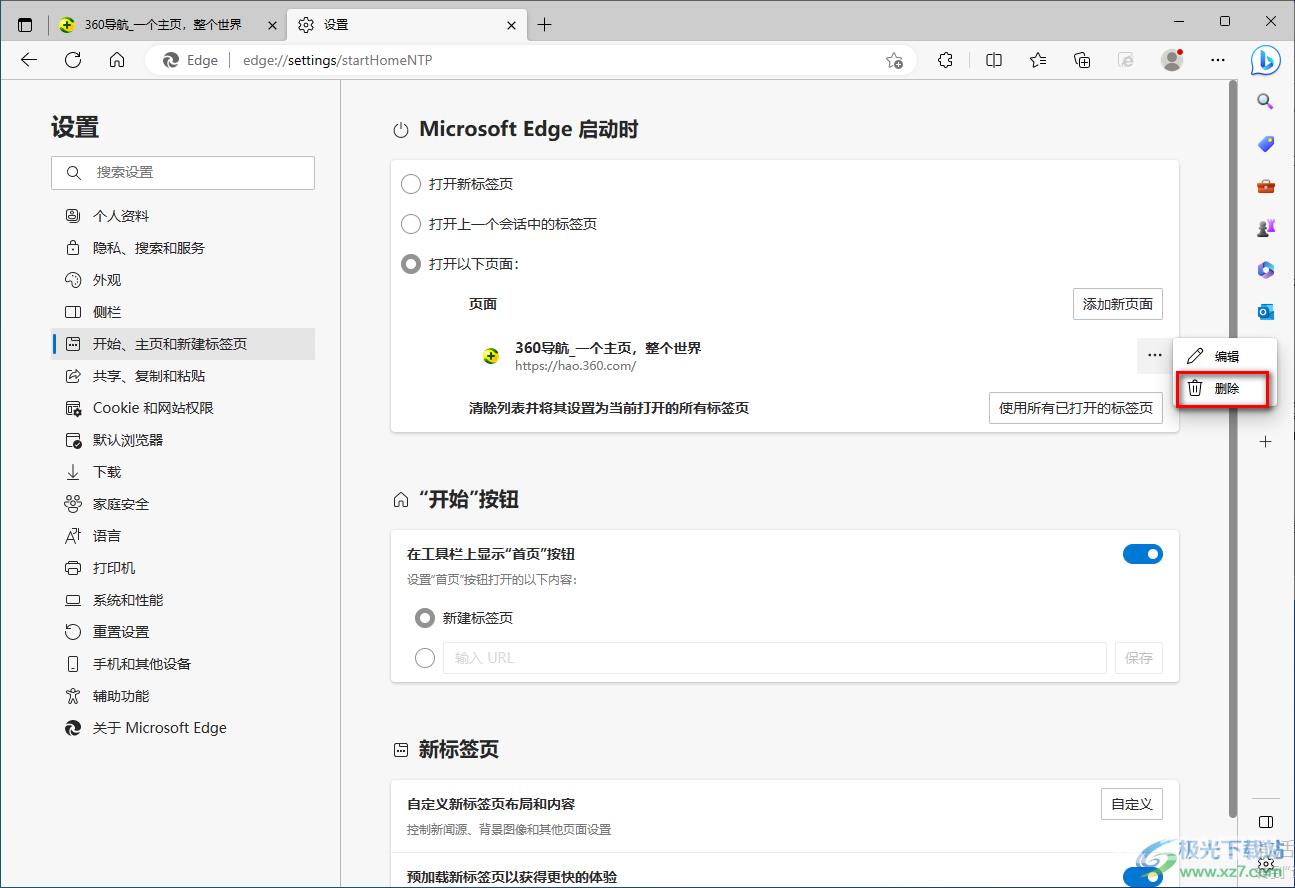Open sidebar Search magnifier icon
Viewport: 1295px width, 888px height.
point(1265,101)
